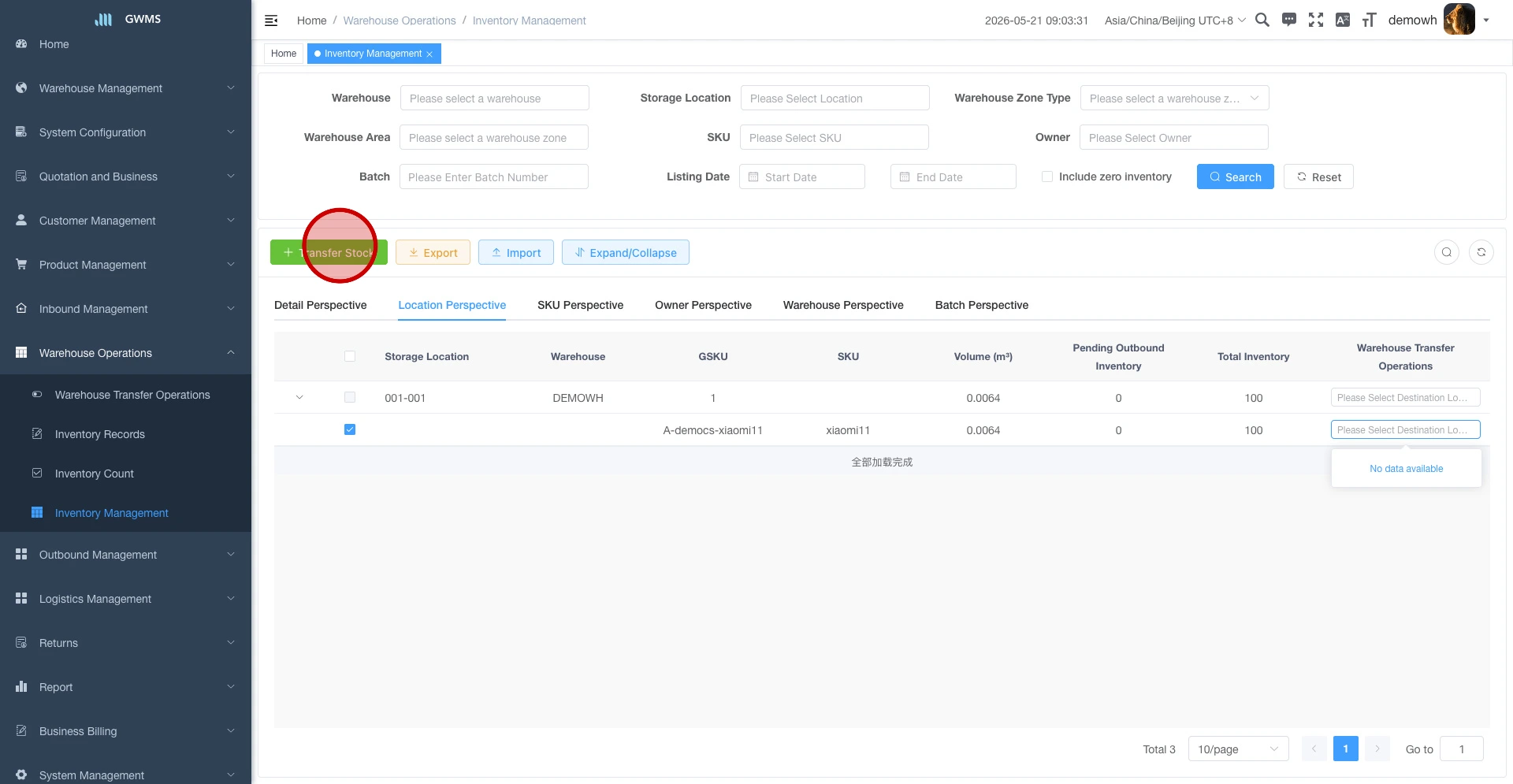Click the Quotation and Business icon

click(21, 176)
